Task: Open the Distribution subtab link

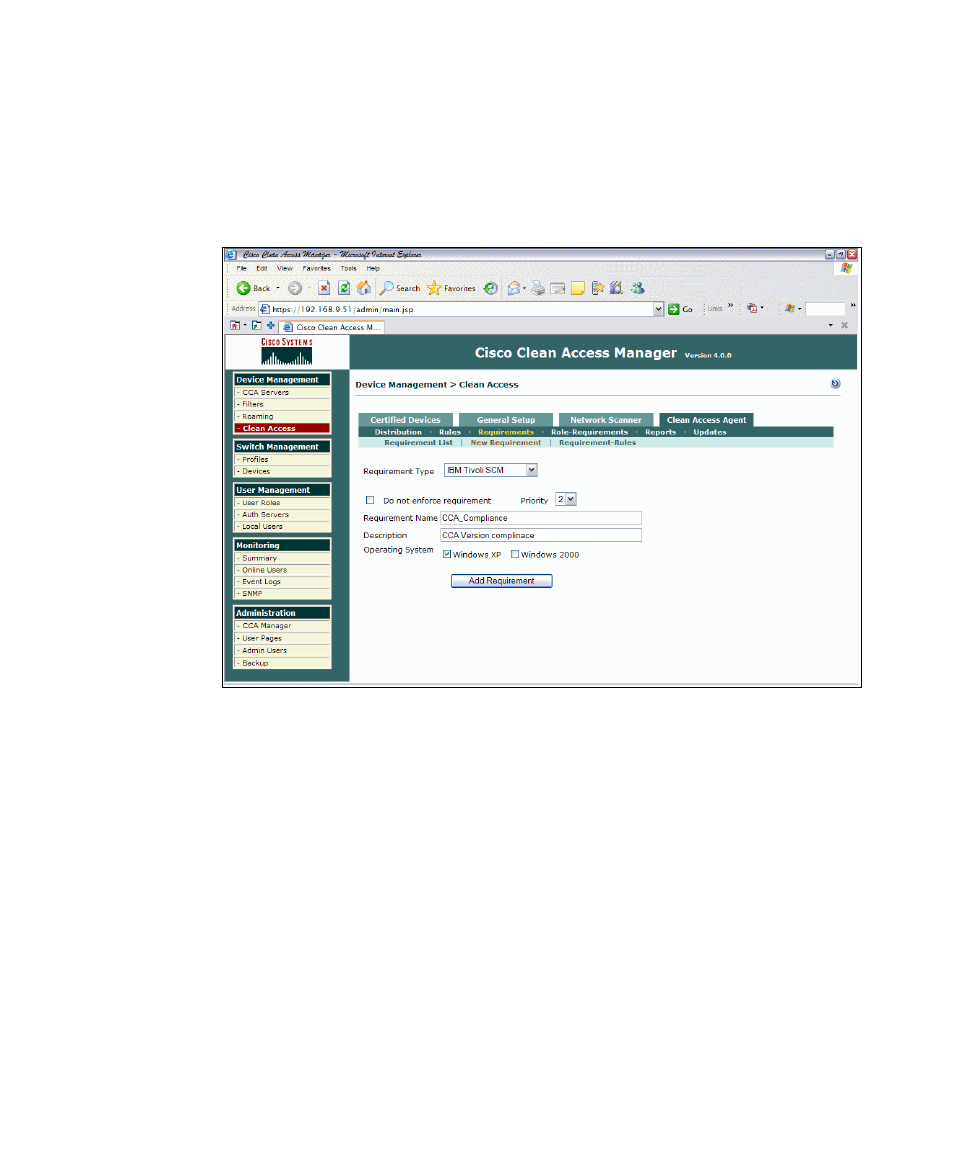Action: tap(398, 432)
